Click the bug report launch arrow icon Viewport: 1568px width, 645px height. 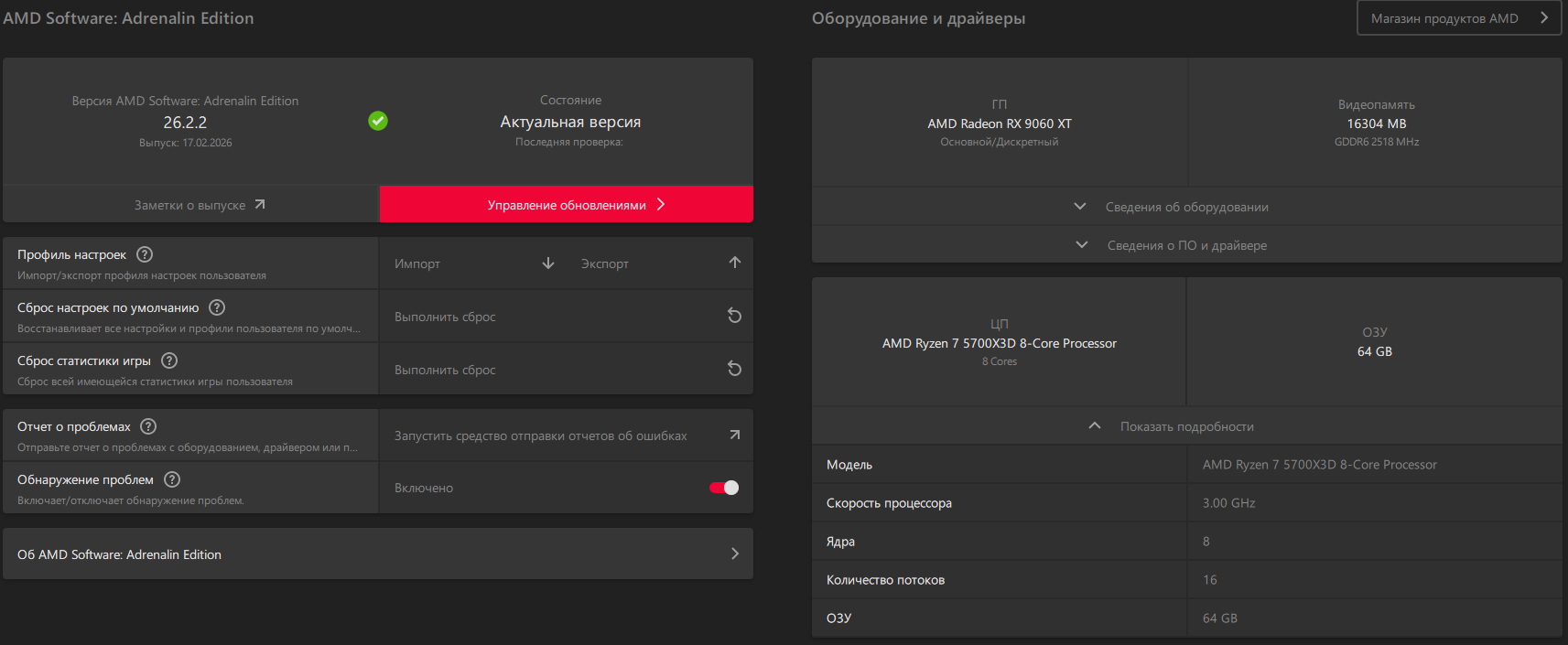coord(734,435)
